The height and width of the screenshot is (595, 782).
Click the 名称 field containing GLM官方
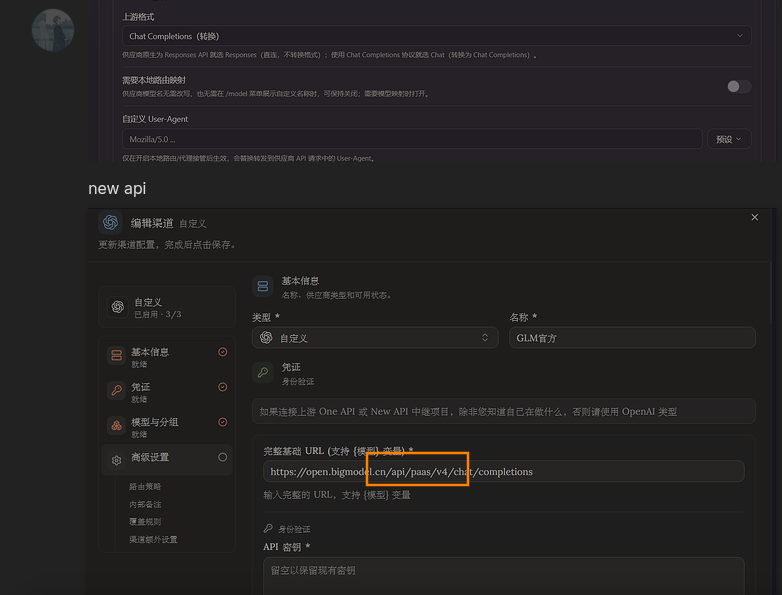[632, 338]
